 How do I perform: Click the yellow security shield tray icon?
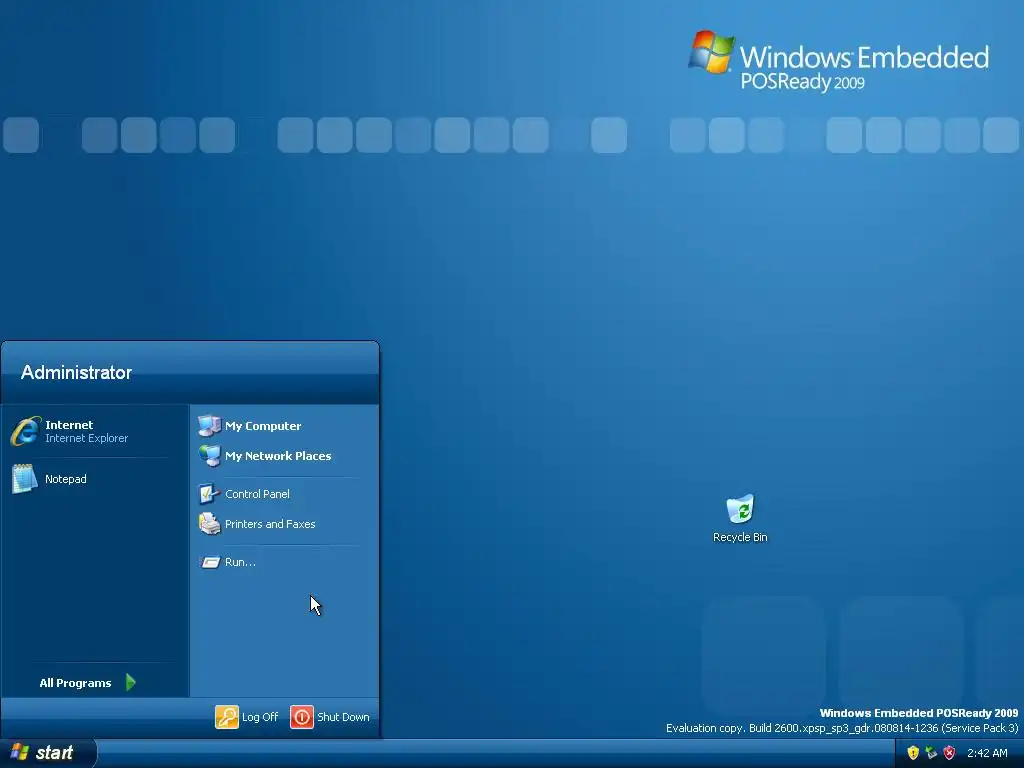[913, 753]
